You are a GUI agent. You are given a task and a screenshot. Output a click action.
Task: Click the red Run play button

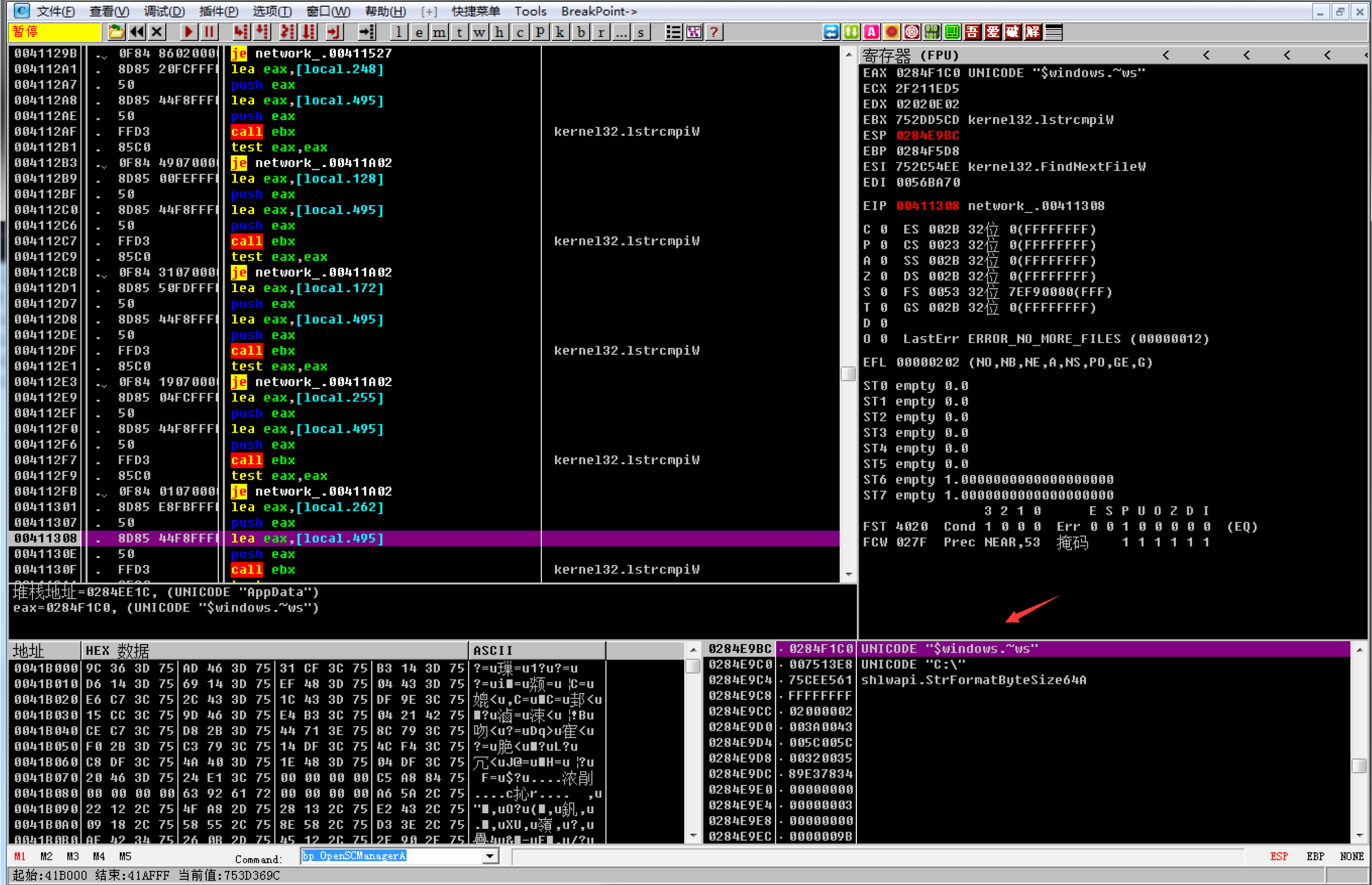click(x=188, y=32)
